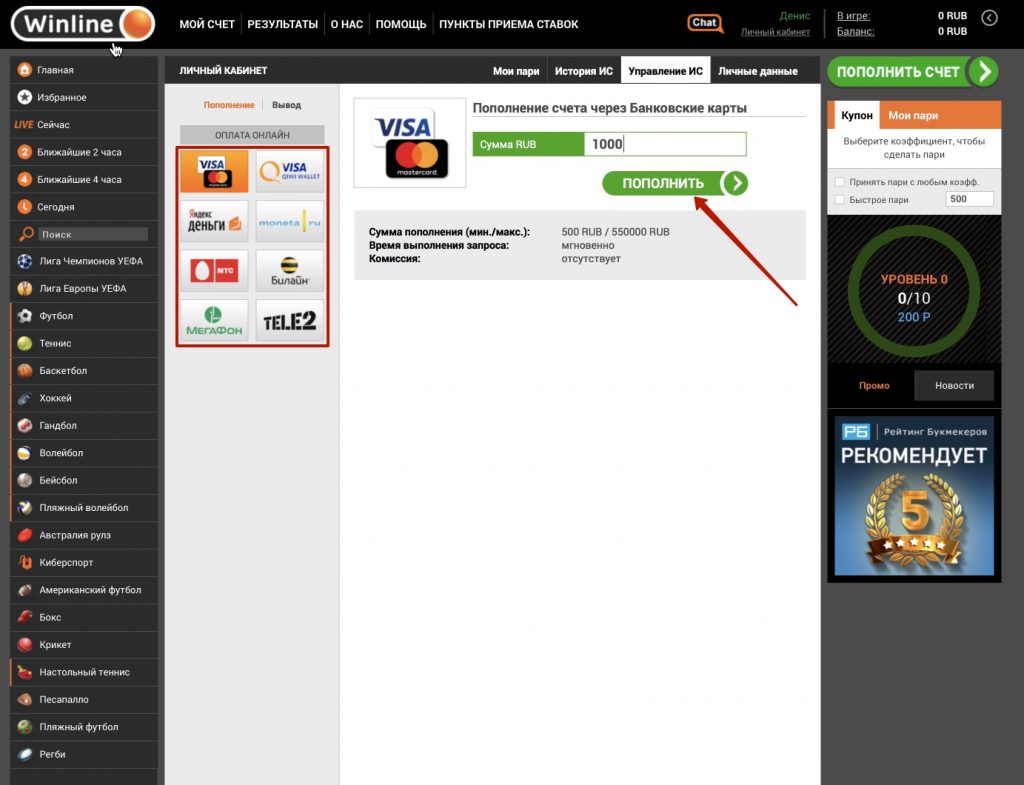Pick the moneta.ru payment option

(290, 221)
